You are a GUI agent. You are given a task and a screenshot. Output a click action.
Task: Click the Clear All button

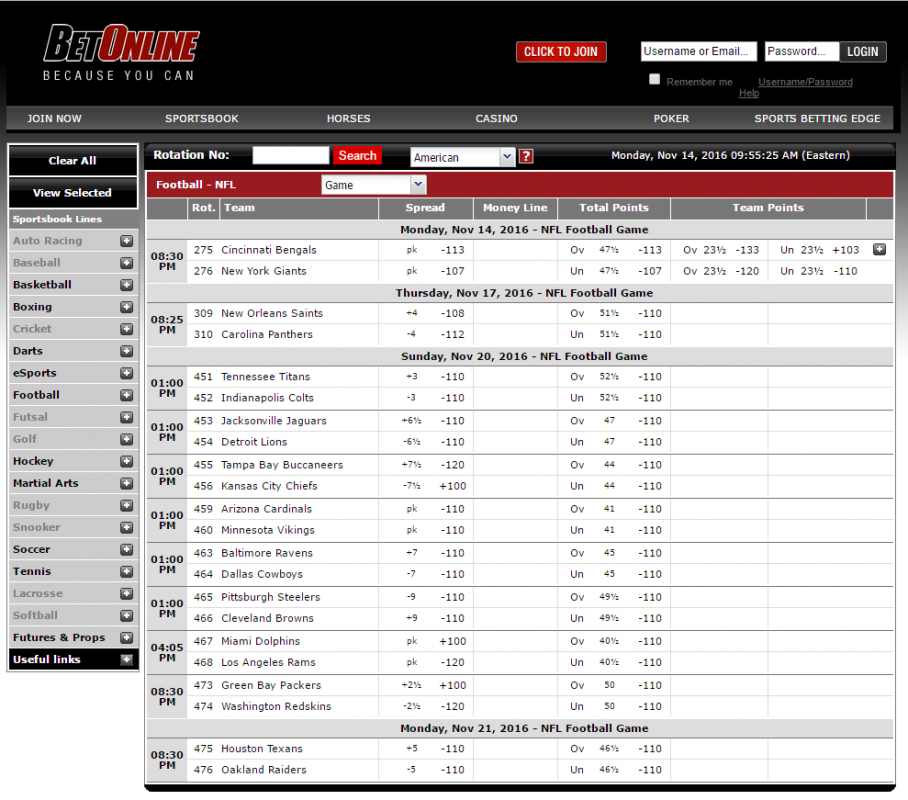click(72, 160)
